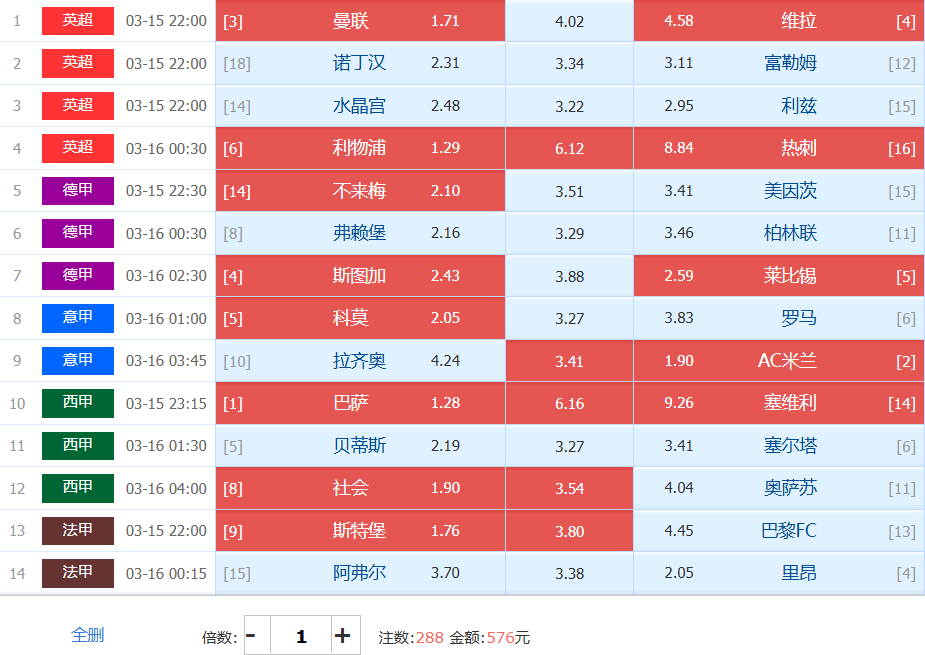Click the 全删 delete-all link

[87, 635]
